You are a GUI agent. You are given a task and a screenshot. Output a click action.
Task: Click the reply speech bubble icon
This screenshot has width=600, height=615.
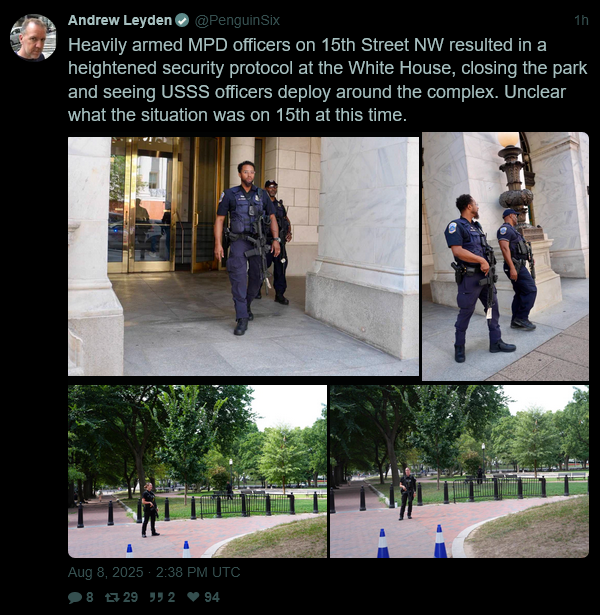tap(75, 597)
